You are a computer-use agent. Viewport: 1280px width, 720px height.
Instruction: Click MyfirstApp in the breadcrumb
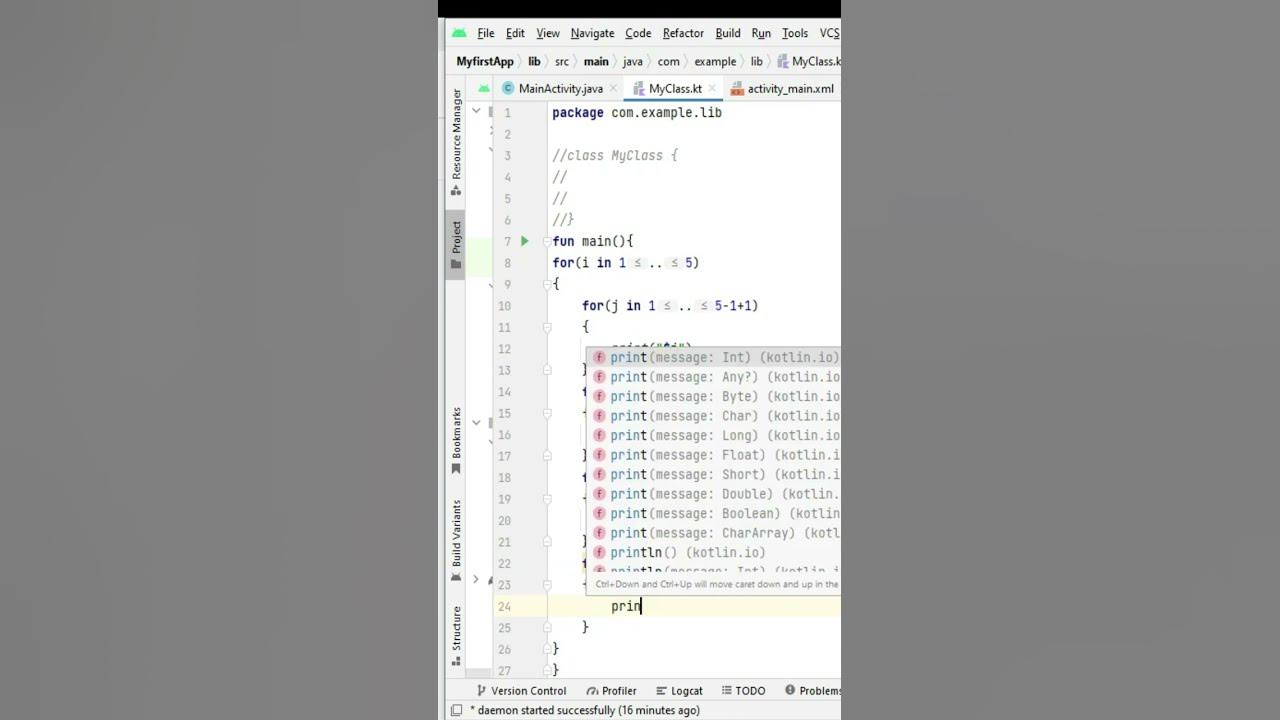(485, 61)
